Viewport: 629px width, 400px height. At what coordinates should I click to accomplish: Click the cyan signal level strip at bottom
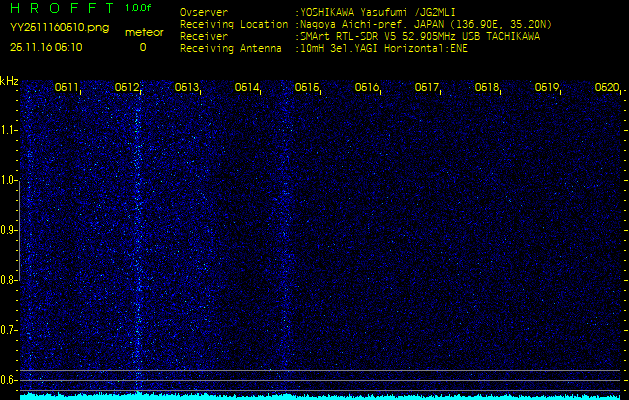320,396
